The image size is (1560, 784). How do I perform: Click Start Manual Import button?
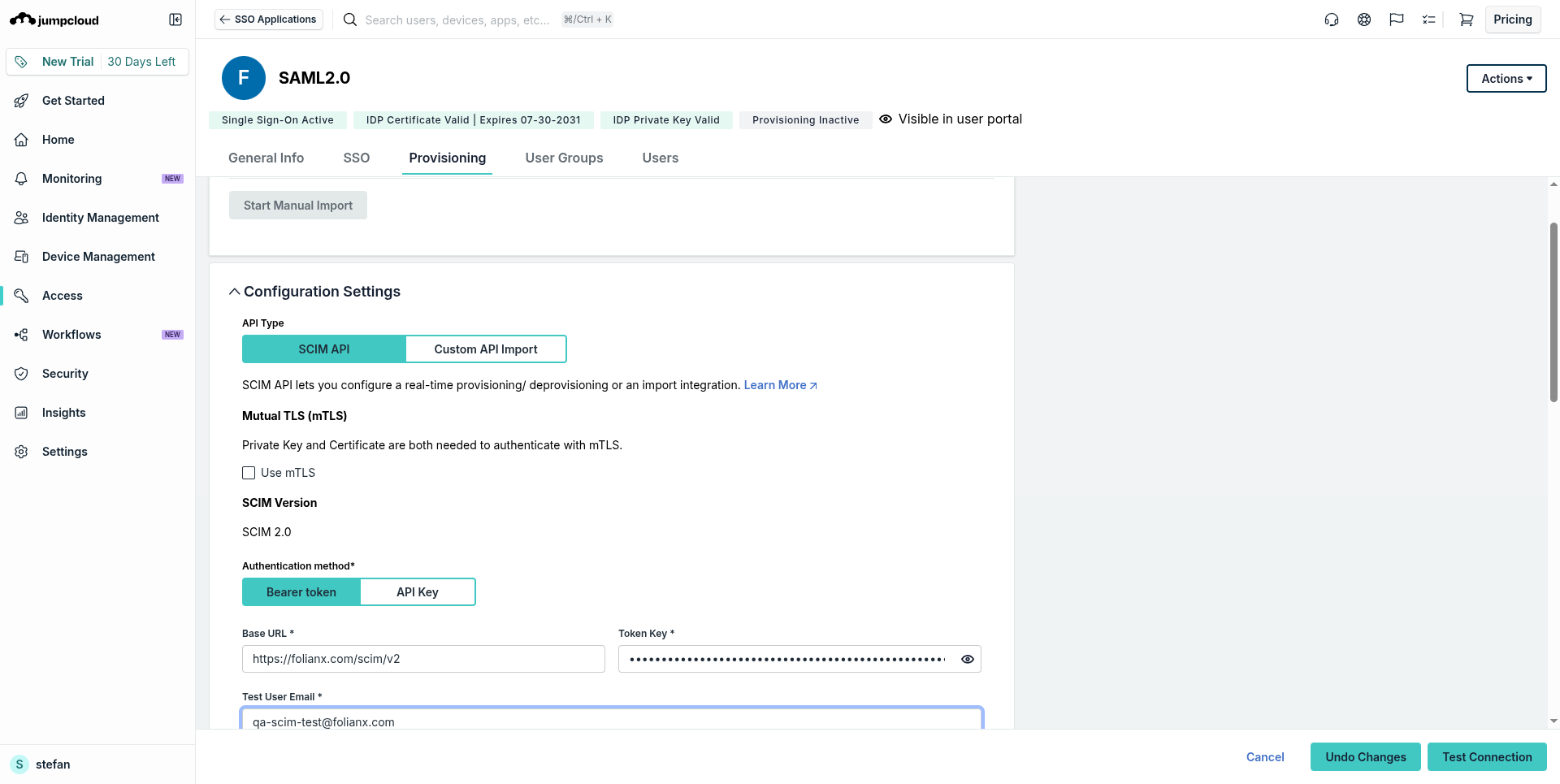pos(298,206)
